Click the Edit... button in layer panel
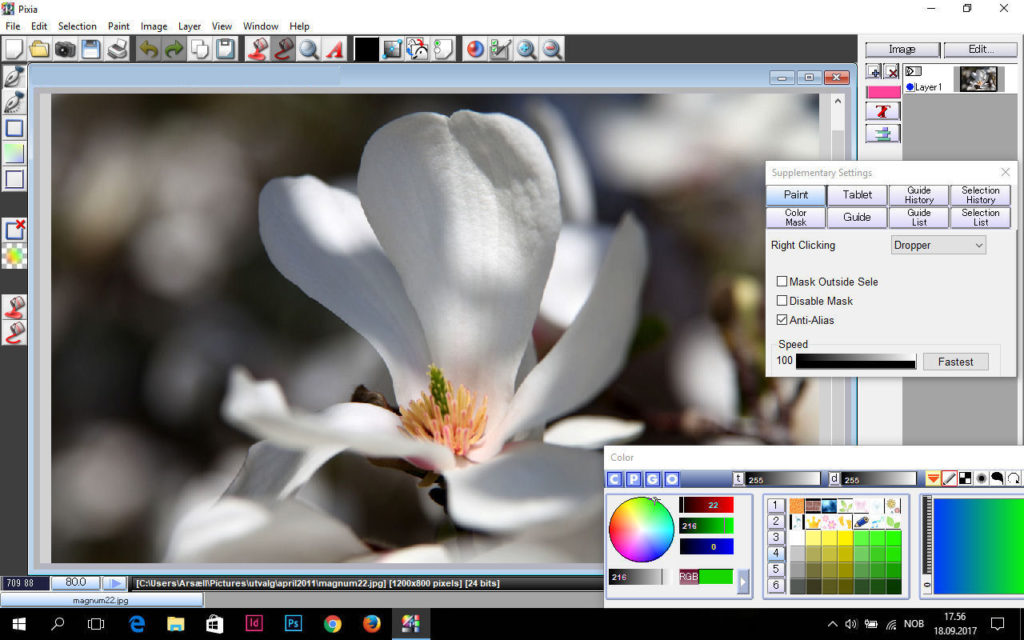The width and height of the screenshot is (1024, 640). tap(980, 49)
